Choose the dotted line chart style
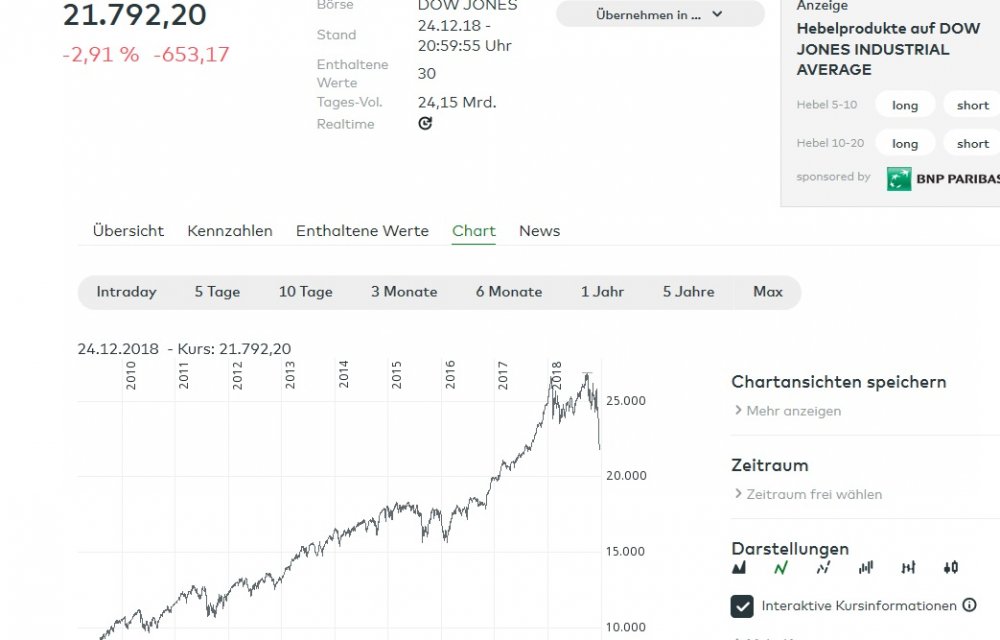The image size is (1000, 640). [823, 567]
